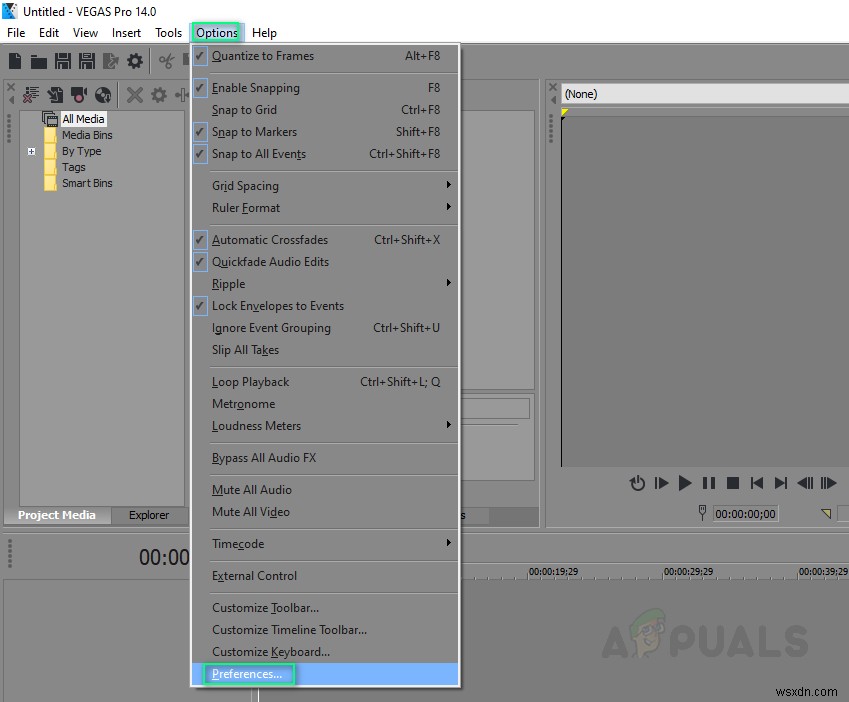
Task: Click the New project icon
Action: tap(15, 61)
